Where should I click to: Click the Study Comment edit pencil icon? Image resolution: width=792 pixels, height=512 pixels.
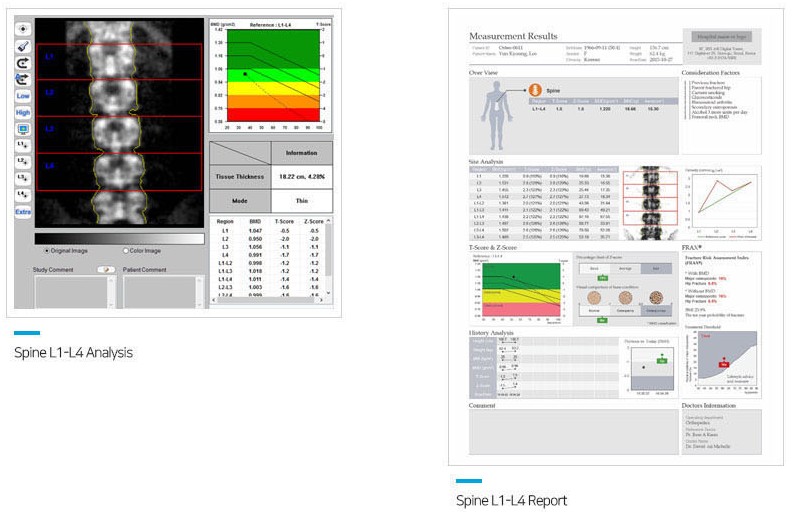click(106, 270)
